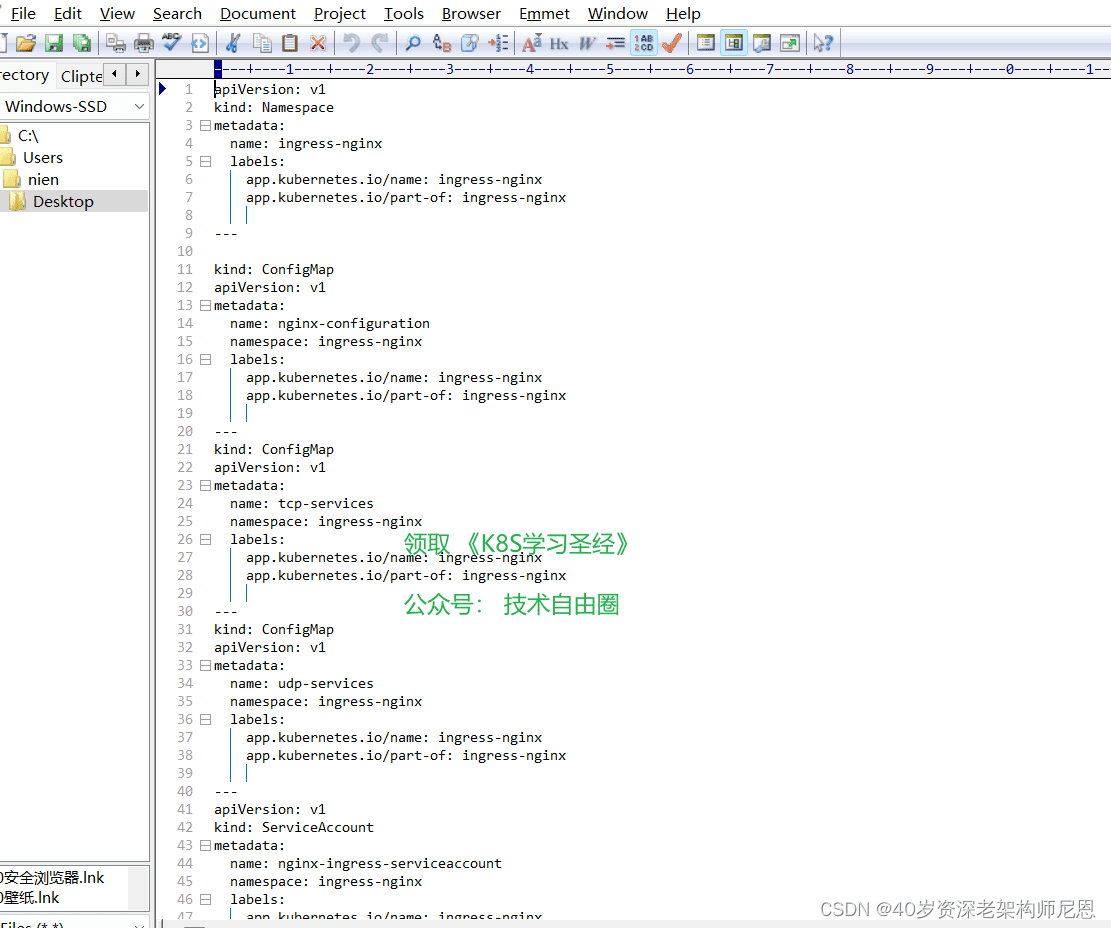Toggle Word Wrap with the W icon
Viewport: 1111px width, 928px height.
pyautogui.click(x=587, y=43)
